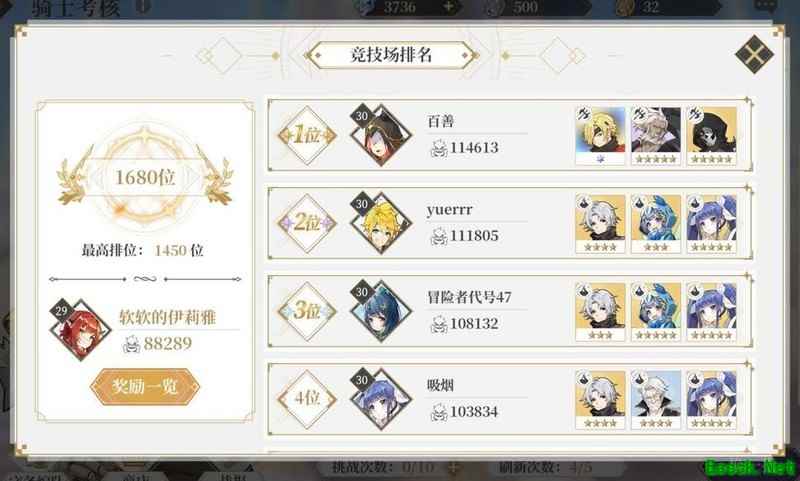Tap player 百善's avatar portrait

point(381,135)
